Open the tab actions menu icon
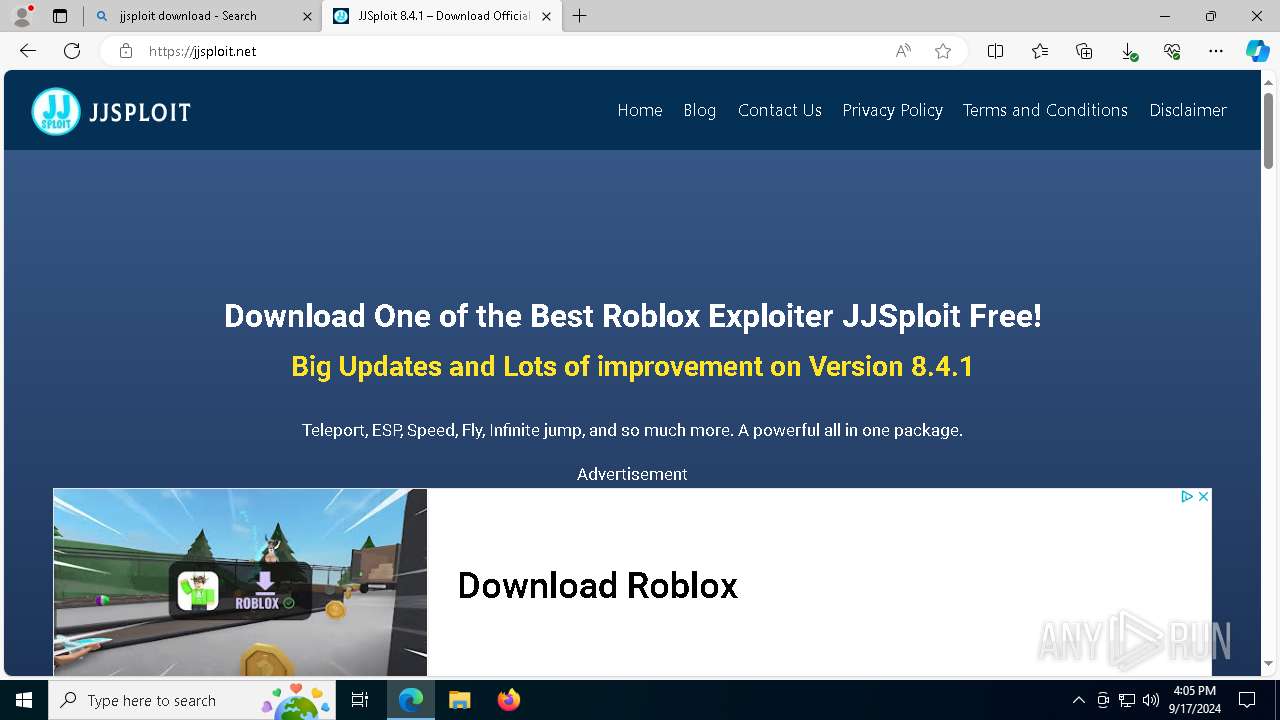Screen dimensions: 1280x720 60,16
